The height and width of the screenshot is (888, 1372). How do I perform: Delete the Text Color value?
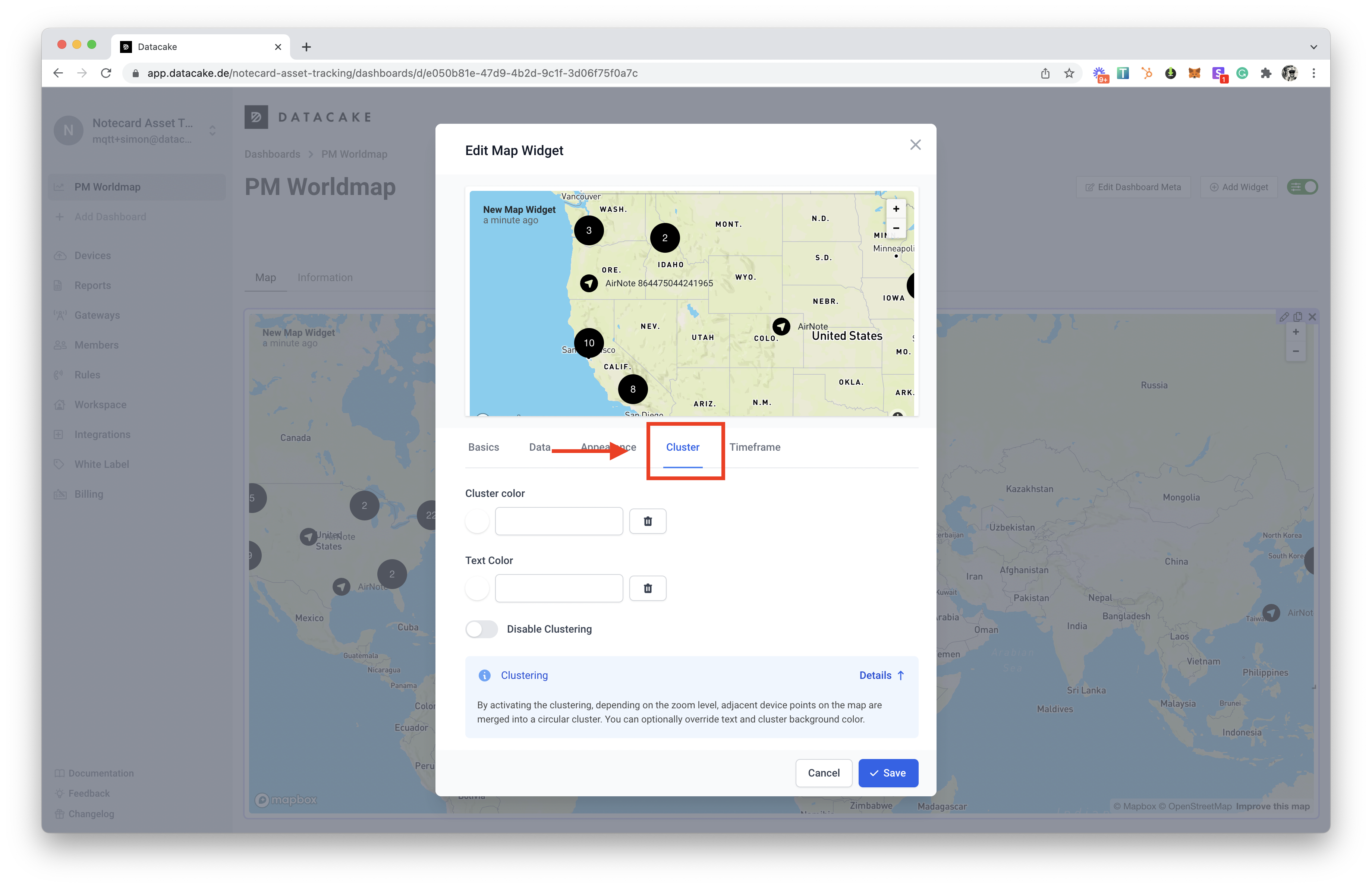(647, 588)
